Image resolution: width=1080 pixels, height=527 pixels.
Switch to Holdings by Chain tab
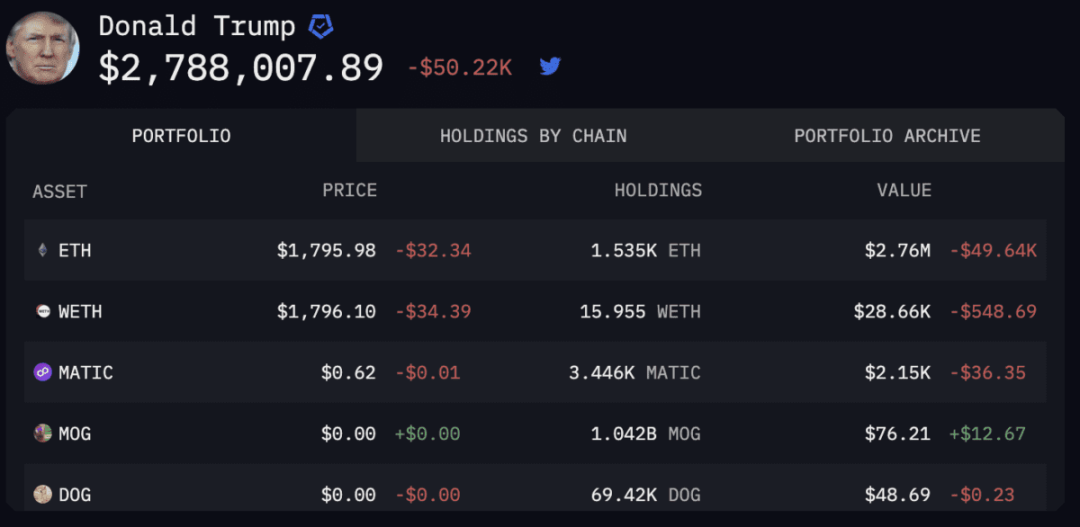pyautogui.click(x=533, y=136)
